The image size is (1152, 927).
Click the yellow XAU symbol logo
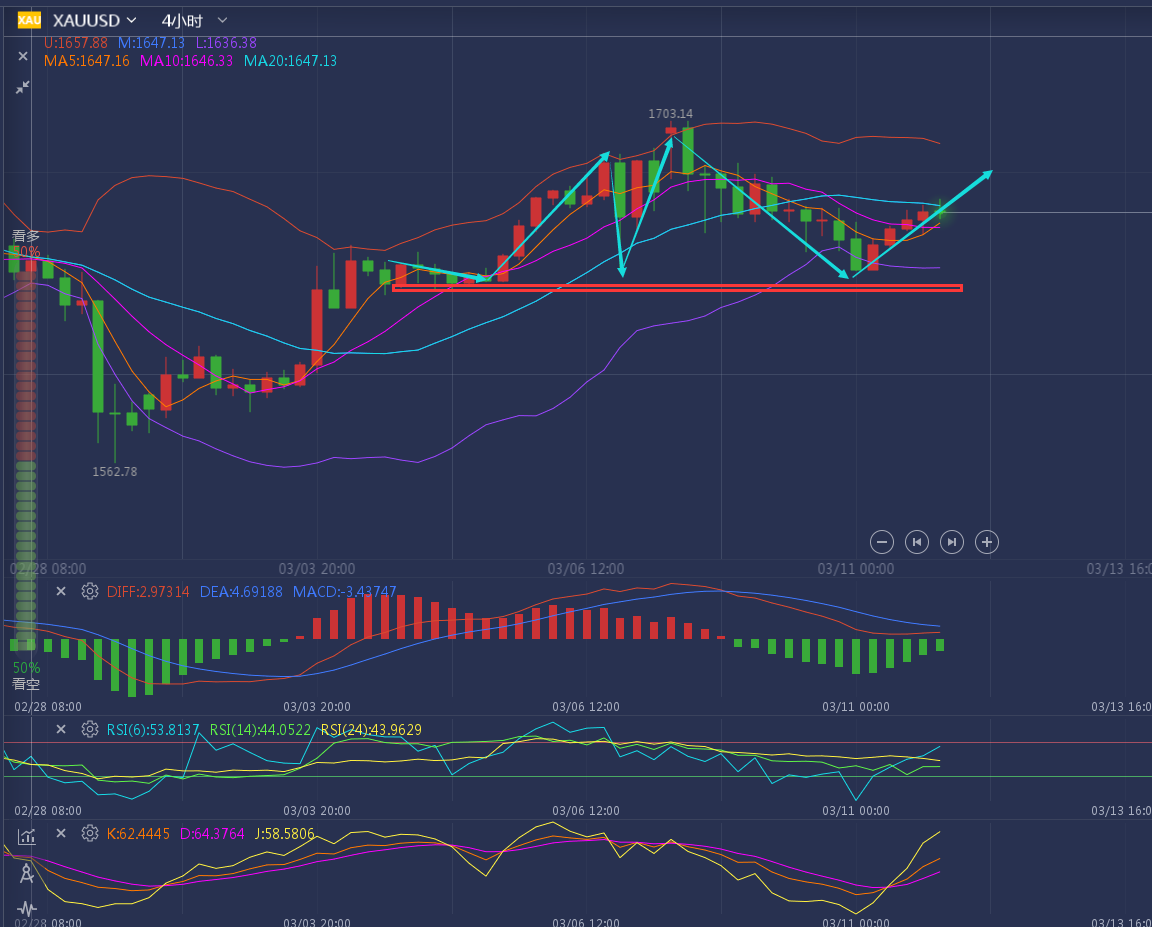(29, 20)
